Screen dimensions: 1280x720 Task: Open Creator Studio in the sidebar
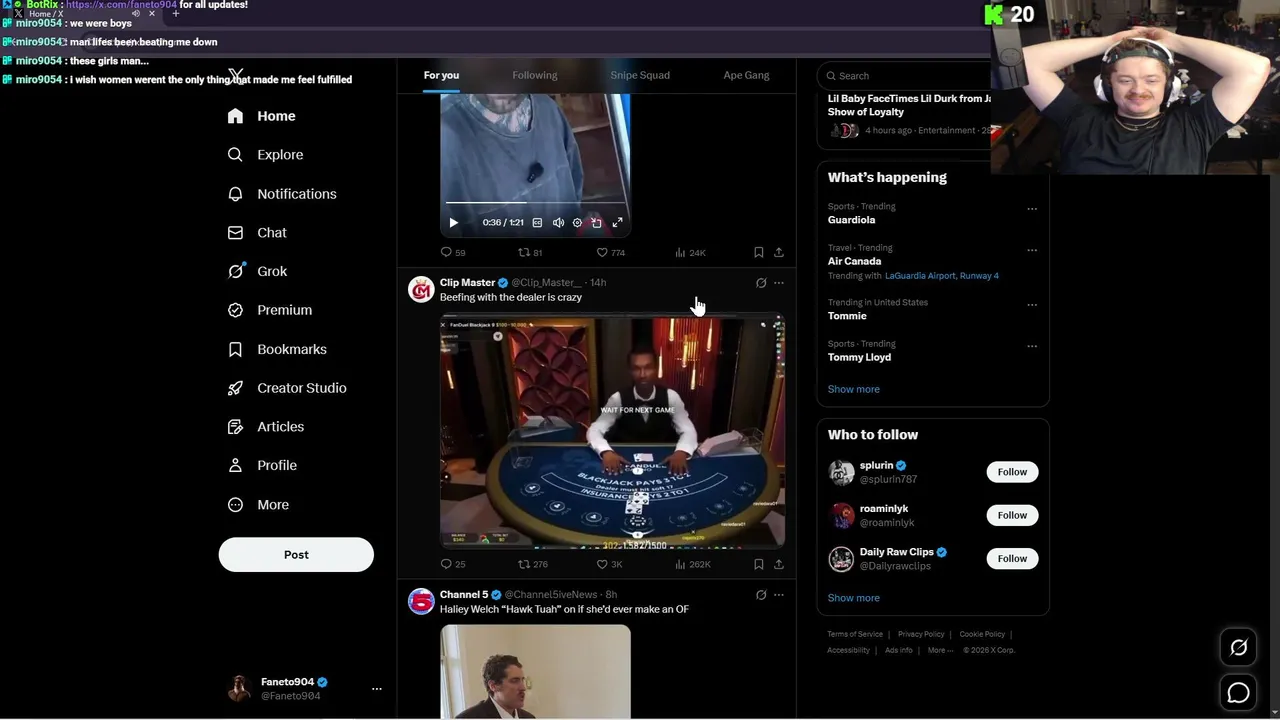(286, 388)
